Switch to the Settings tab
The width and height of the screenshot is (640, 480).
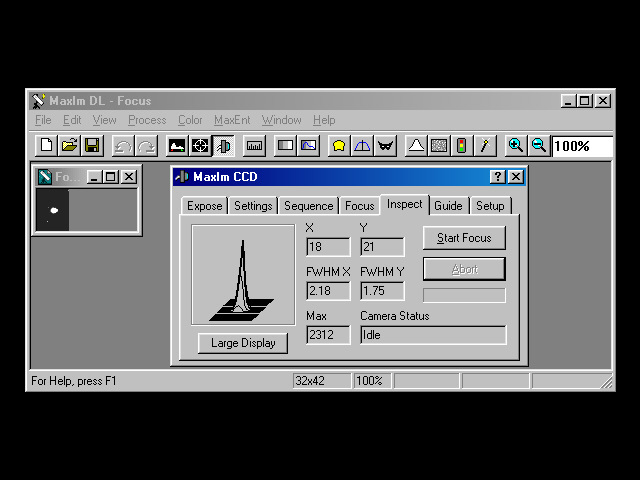(253, 206)
